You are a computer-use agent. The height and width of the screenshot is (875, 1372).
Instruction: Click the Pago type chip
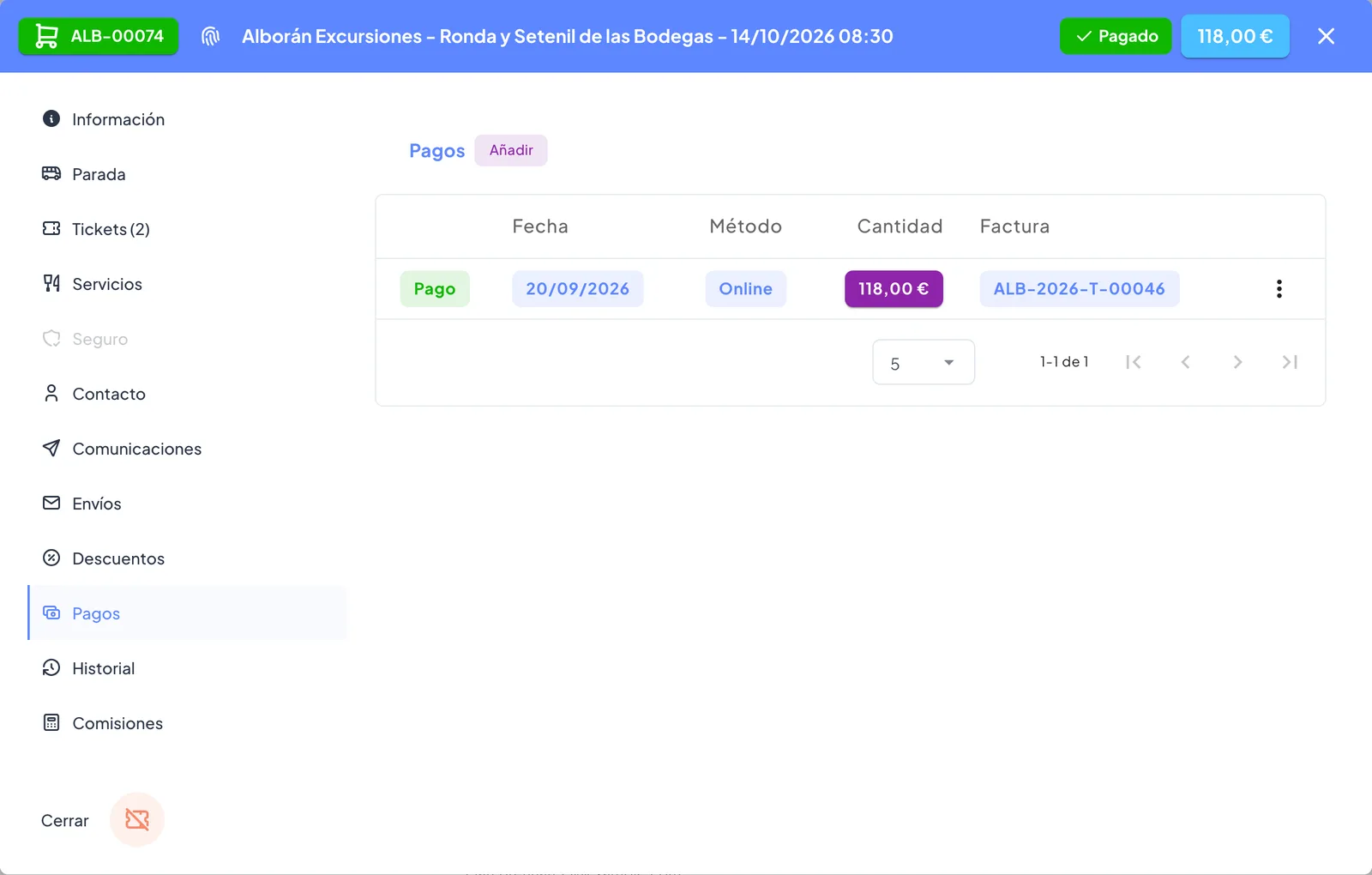pyautogui.click(x=435, y=289)
